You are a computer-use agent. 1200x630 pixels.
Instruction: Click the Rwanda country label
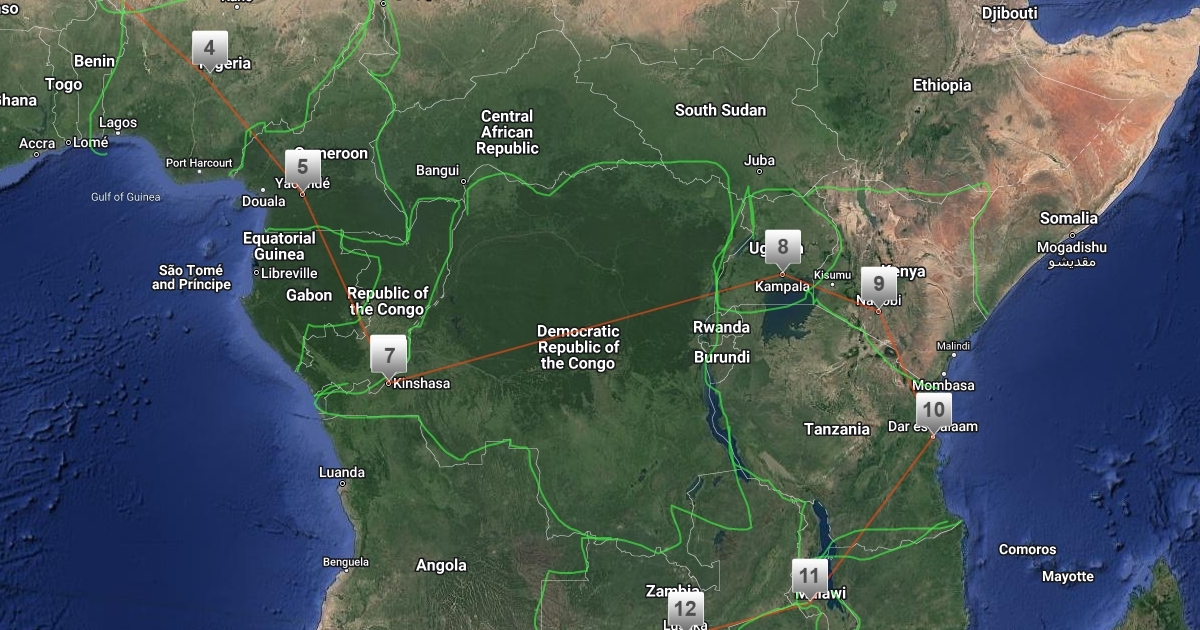coord(721,327)
